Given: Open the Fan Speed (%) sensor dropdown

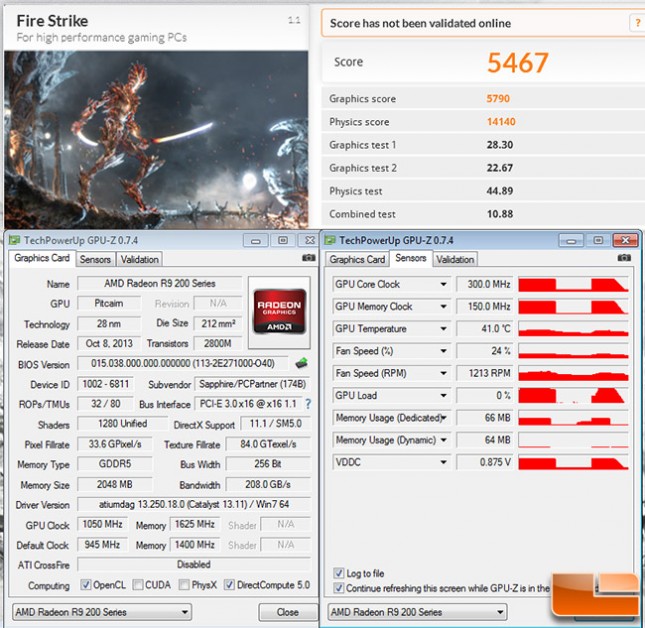Looking at the screenshot, I should pos(443,351).
